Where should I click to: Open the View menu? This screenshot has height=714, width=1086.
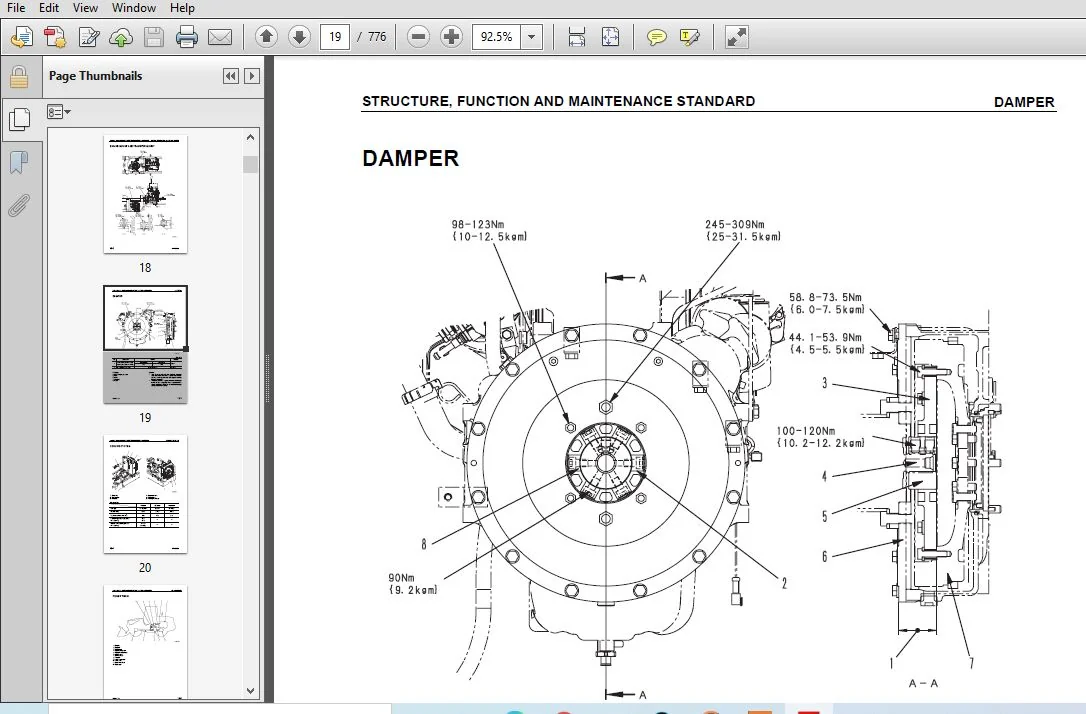point(85,8)
